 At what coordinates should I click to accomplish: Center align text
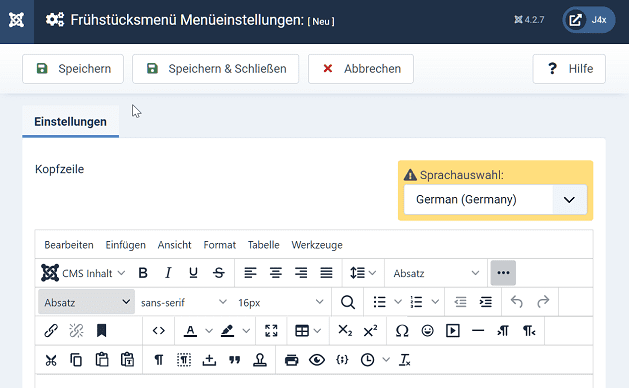click(x=276, y=273)
